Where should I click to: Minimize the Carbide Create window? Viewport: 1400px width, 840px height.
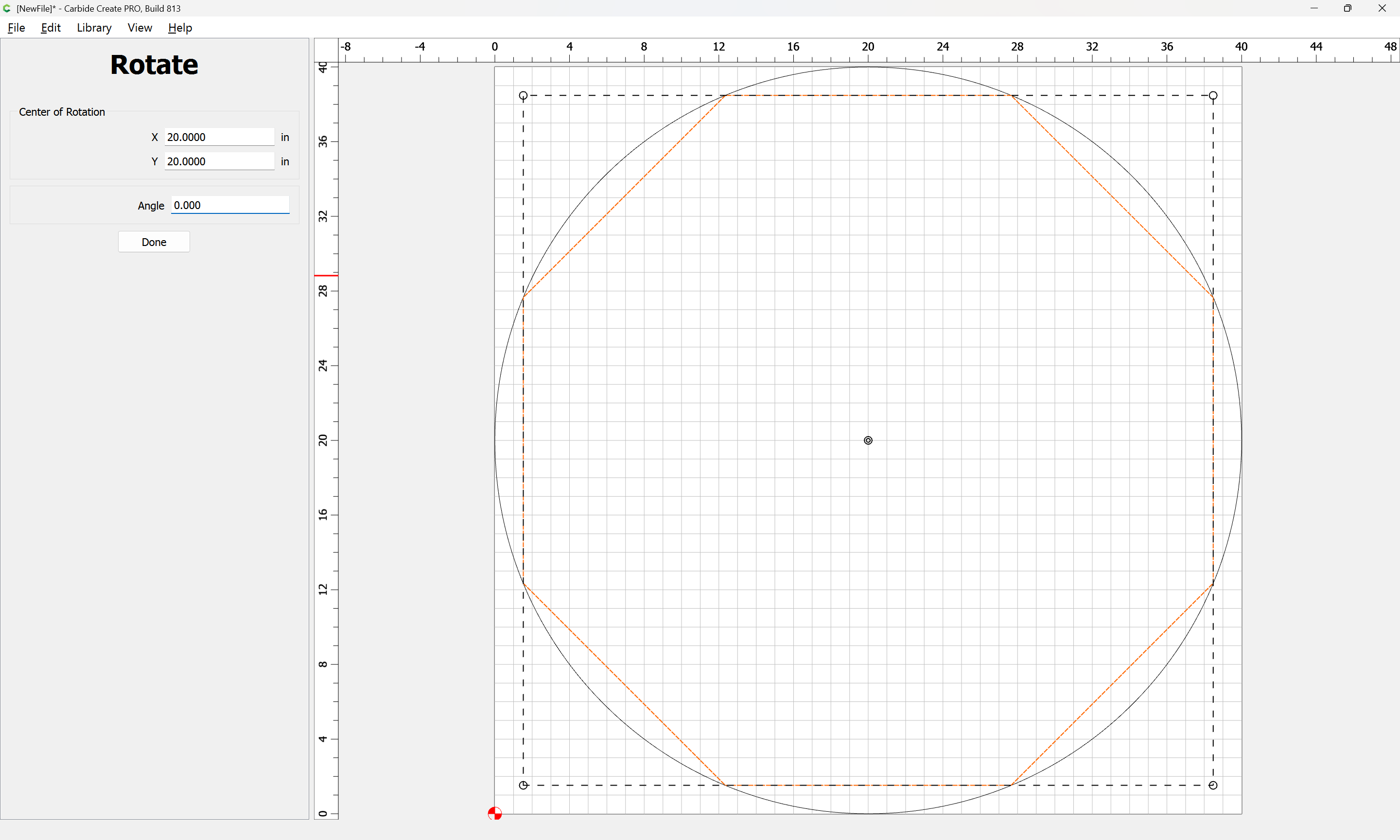tap(1314, 8)
